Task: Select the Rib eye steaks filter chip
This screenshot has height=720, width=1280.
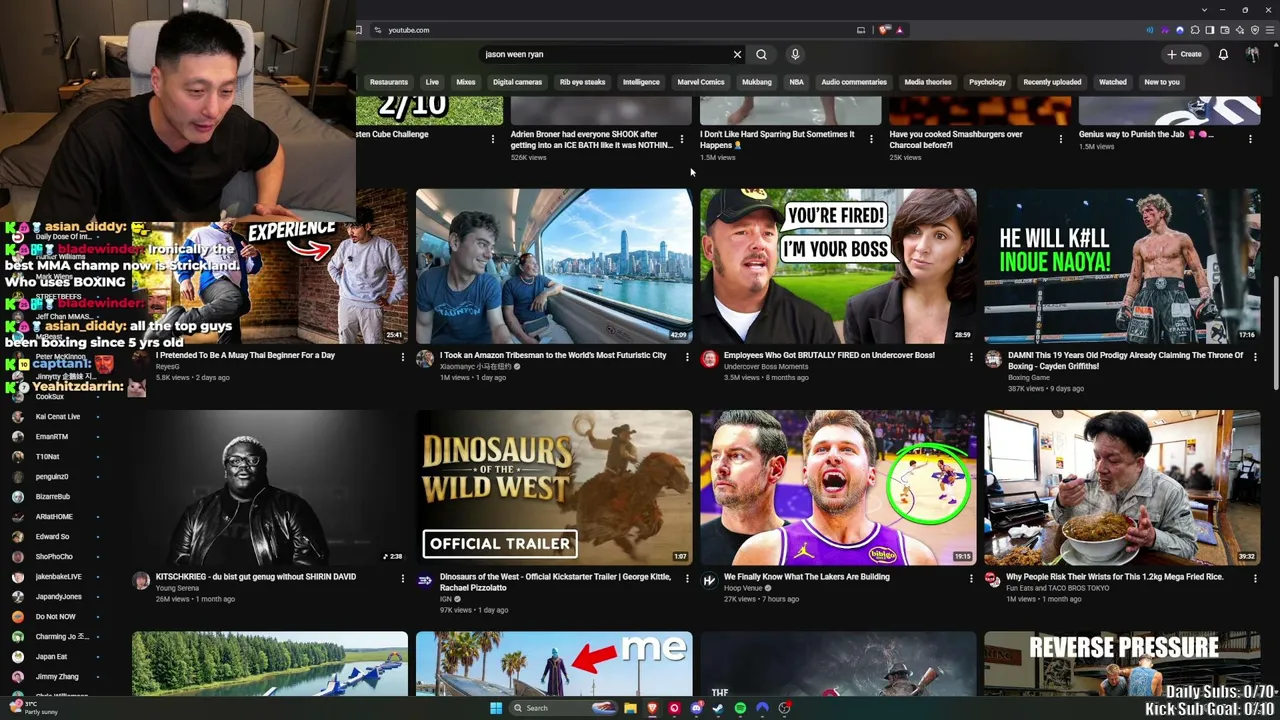Action: pyautogui.click(x=583, y=82)
